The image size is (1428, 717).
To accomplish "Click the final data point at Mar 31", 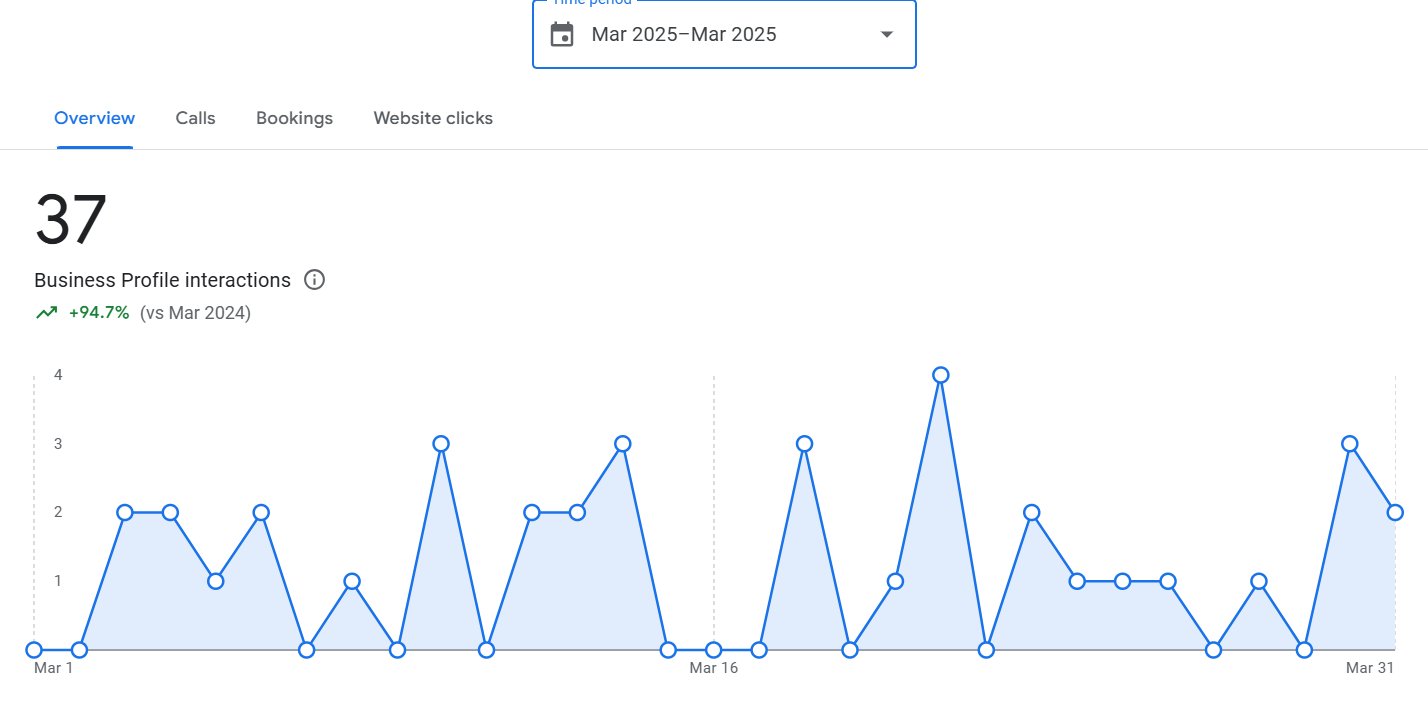I will click(1395, 512).
